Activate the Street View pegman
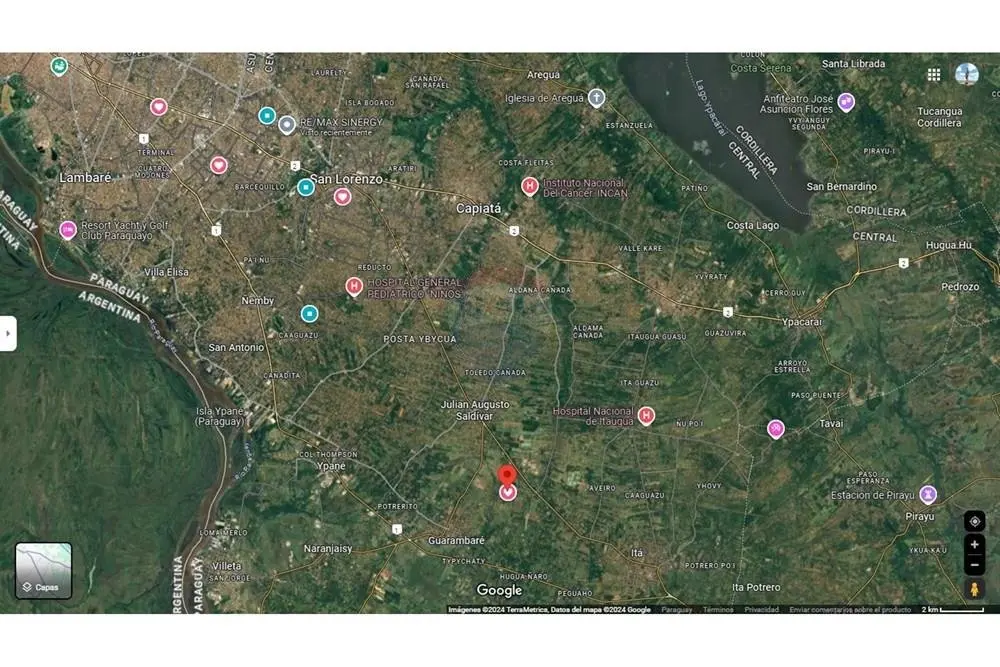This screenshot has height=667, width=1000. (974, 590)
